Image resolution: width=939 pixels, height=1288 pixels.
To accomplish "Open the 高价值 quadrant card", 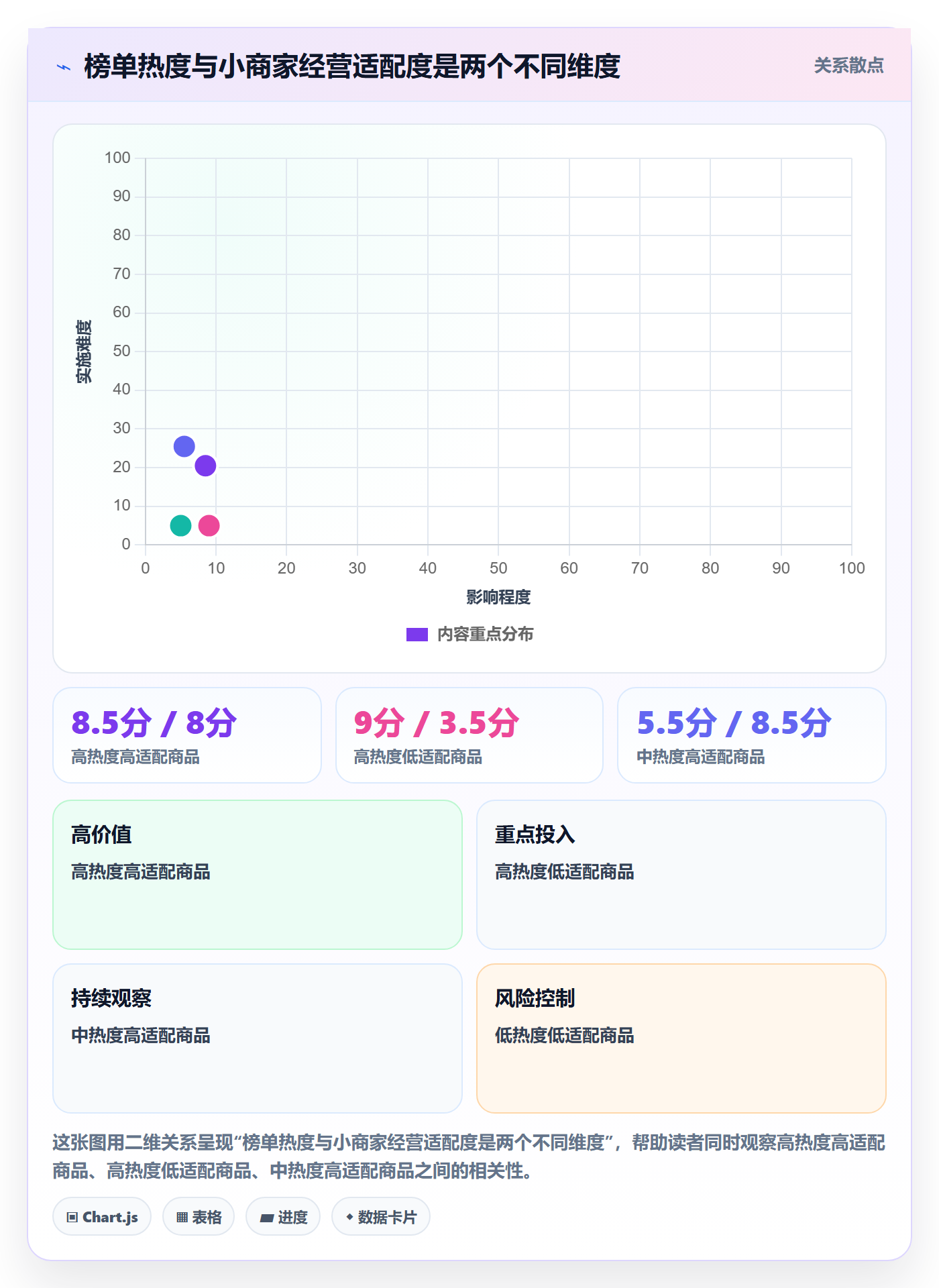I will point(258,875).
